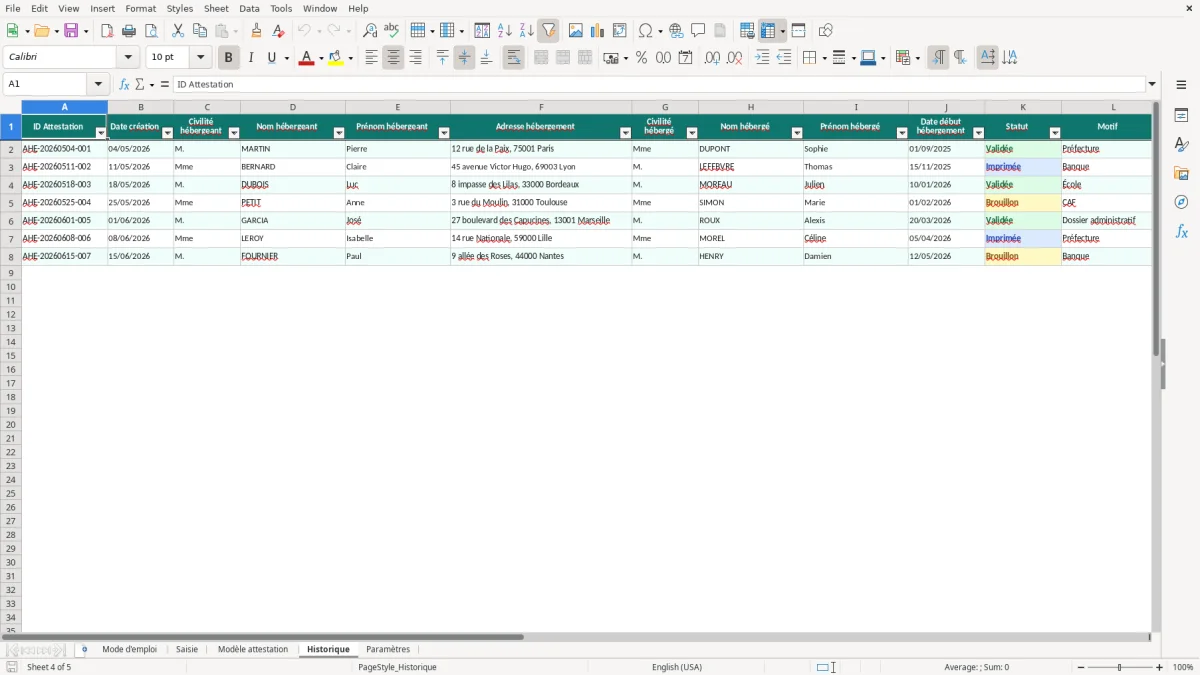Insert Hyperlink globe icon

[676, 31]
